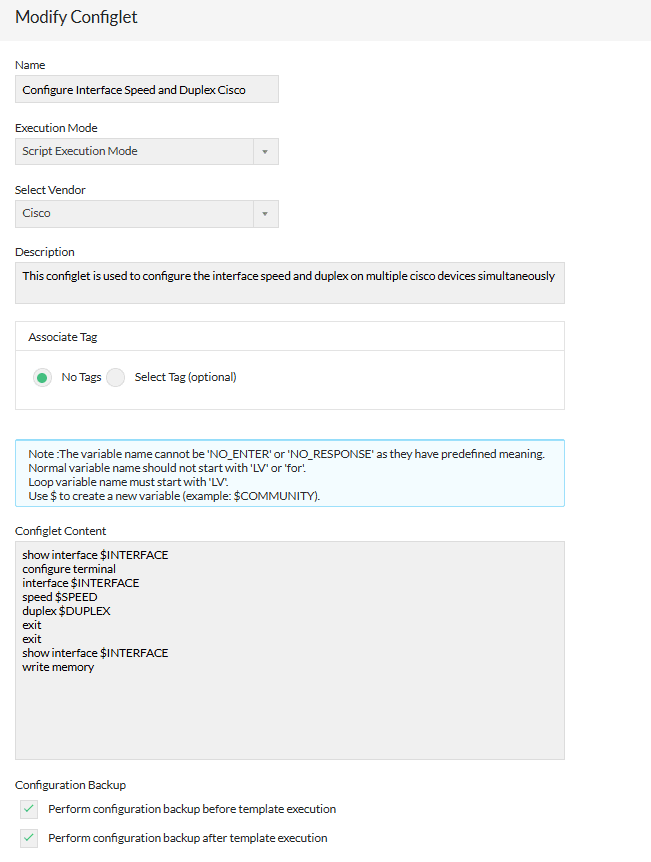
Task: Click the 'configure terminal' line
Action: (67, 568)
